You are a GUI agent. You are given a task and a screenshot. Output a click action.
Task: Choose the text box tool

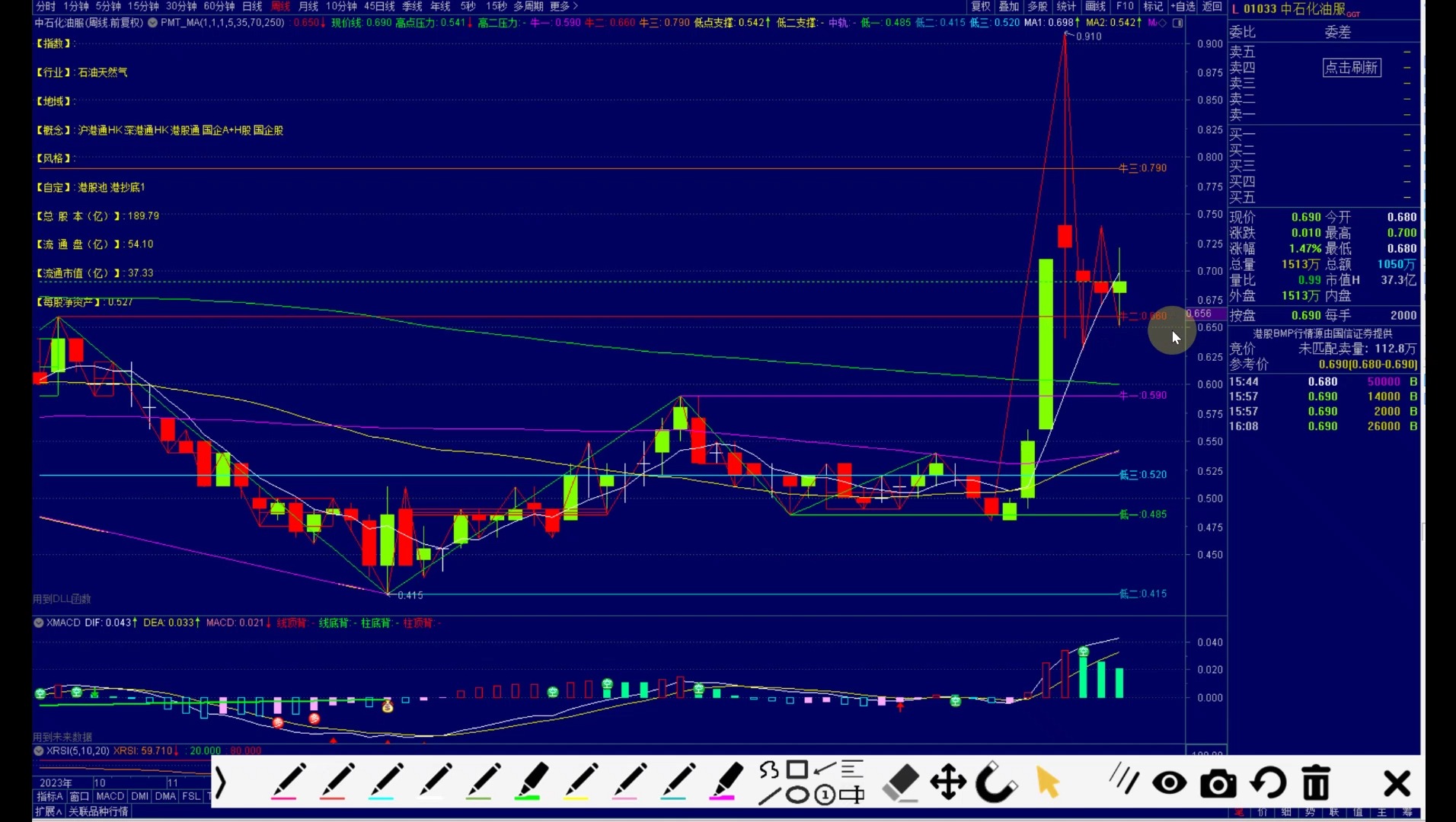click(x=852, y=795)
